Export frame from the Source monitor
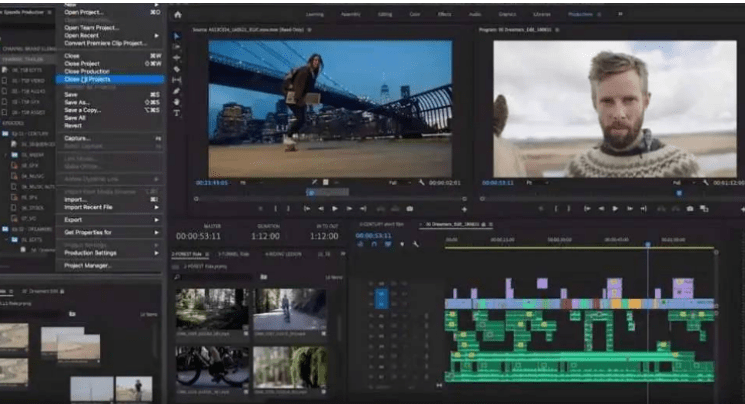745x404 pixels. [x=410, y=209]
